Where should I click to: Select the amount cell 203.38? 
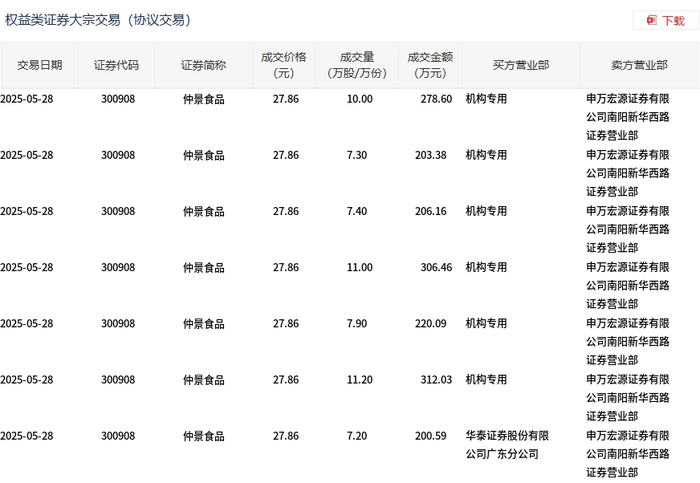coord(430,155)
